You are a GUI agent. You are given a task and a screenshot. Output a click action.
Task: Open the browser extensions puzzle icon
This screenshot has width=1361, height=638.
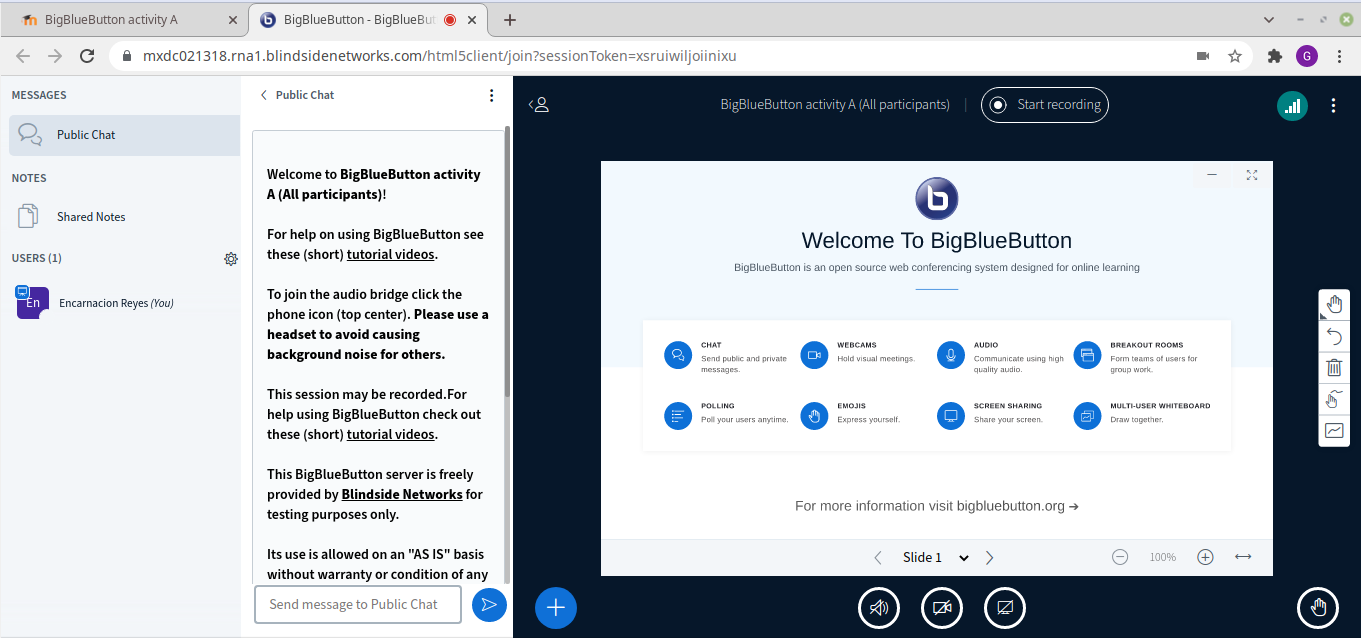(1274, 56)
